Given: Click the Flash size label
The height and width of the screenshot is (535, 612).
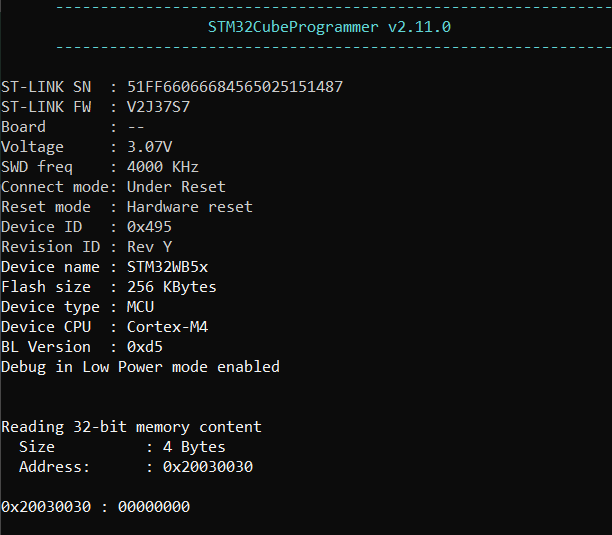Looking at the screenshot, I should coord(46,287).
